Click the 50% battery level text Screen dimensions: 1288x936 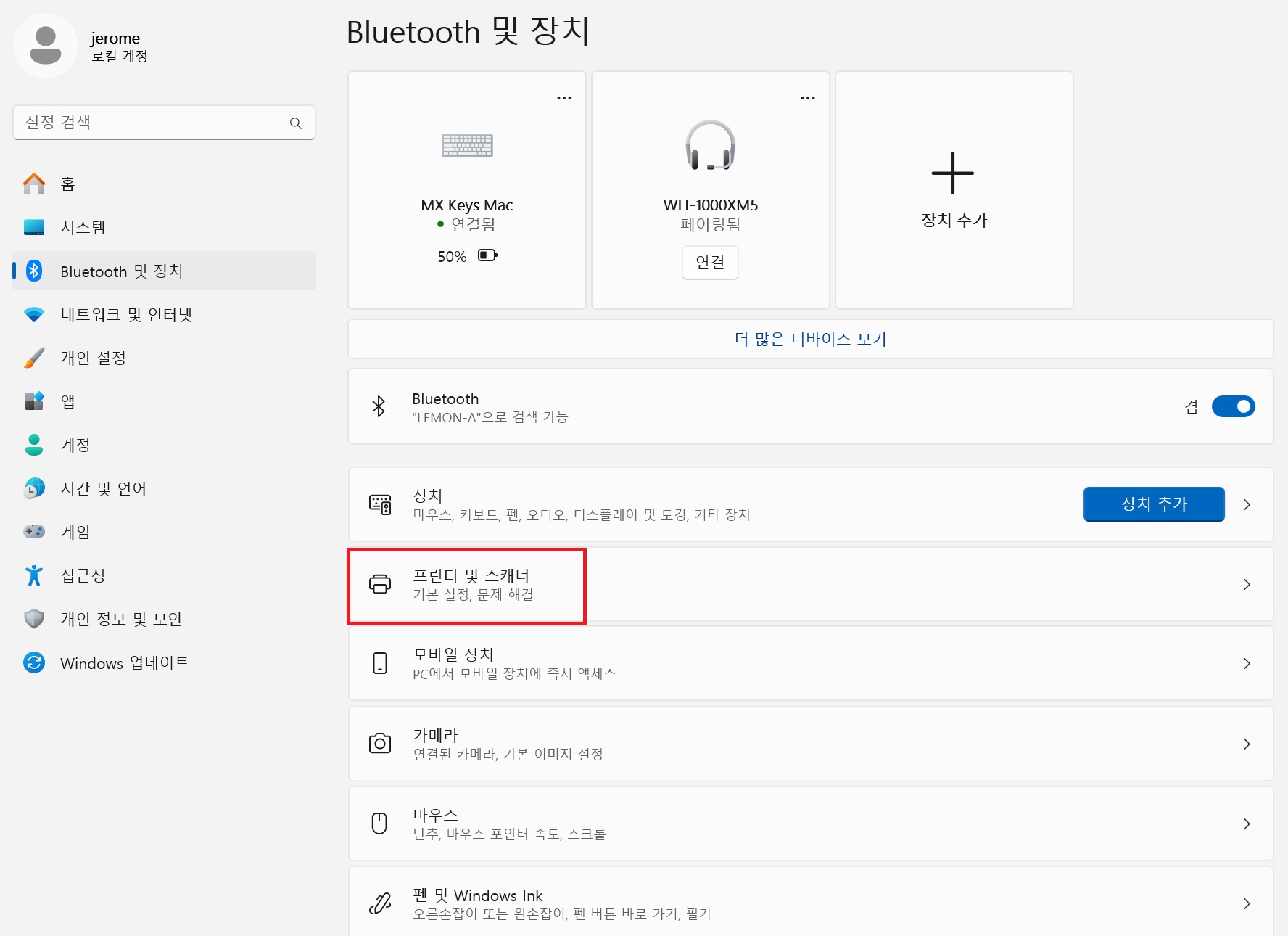[x=452, y=256]
